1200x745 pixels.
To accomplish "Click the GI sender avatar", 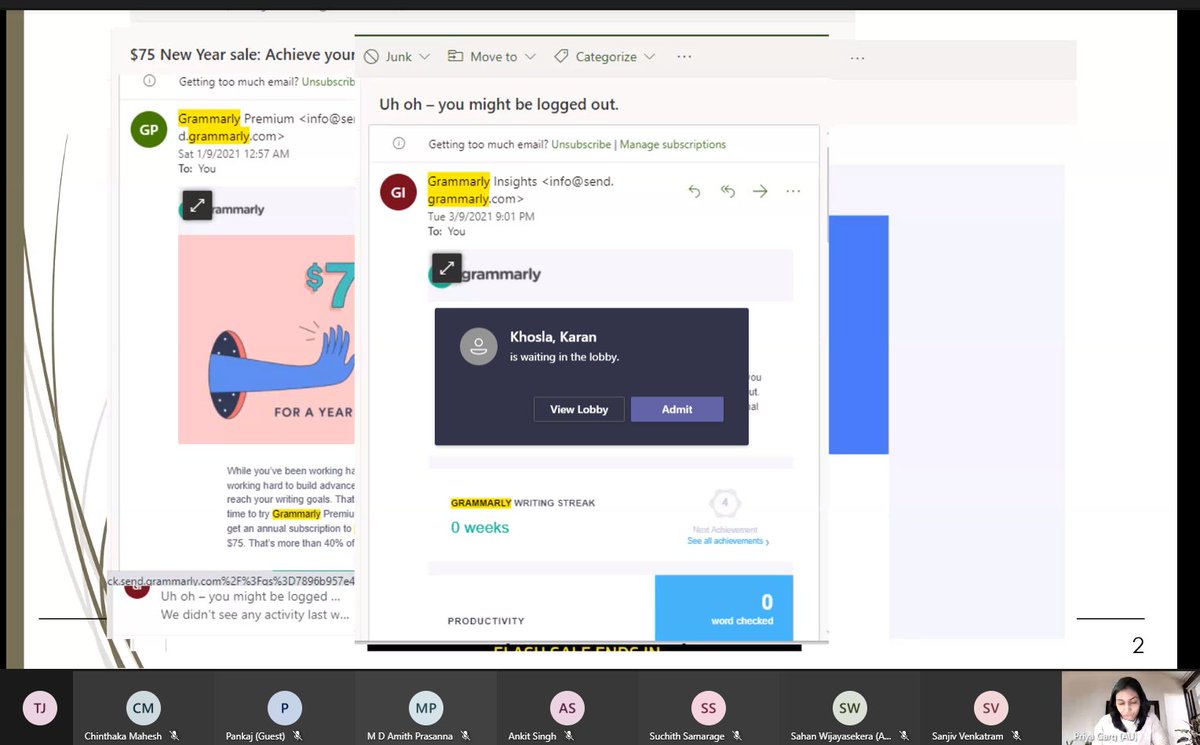I will (398, 192).
